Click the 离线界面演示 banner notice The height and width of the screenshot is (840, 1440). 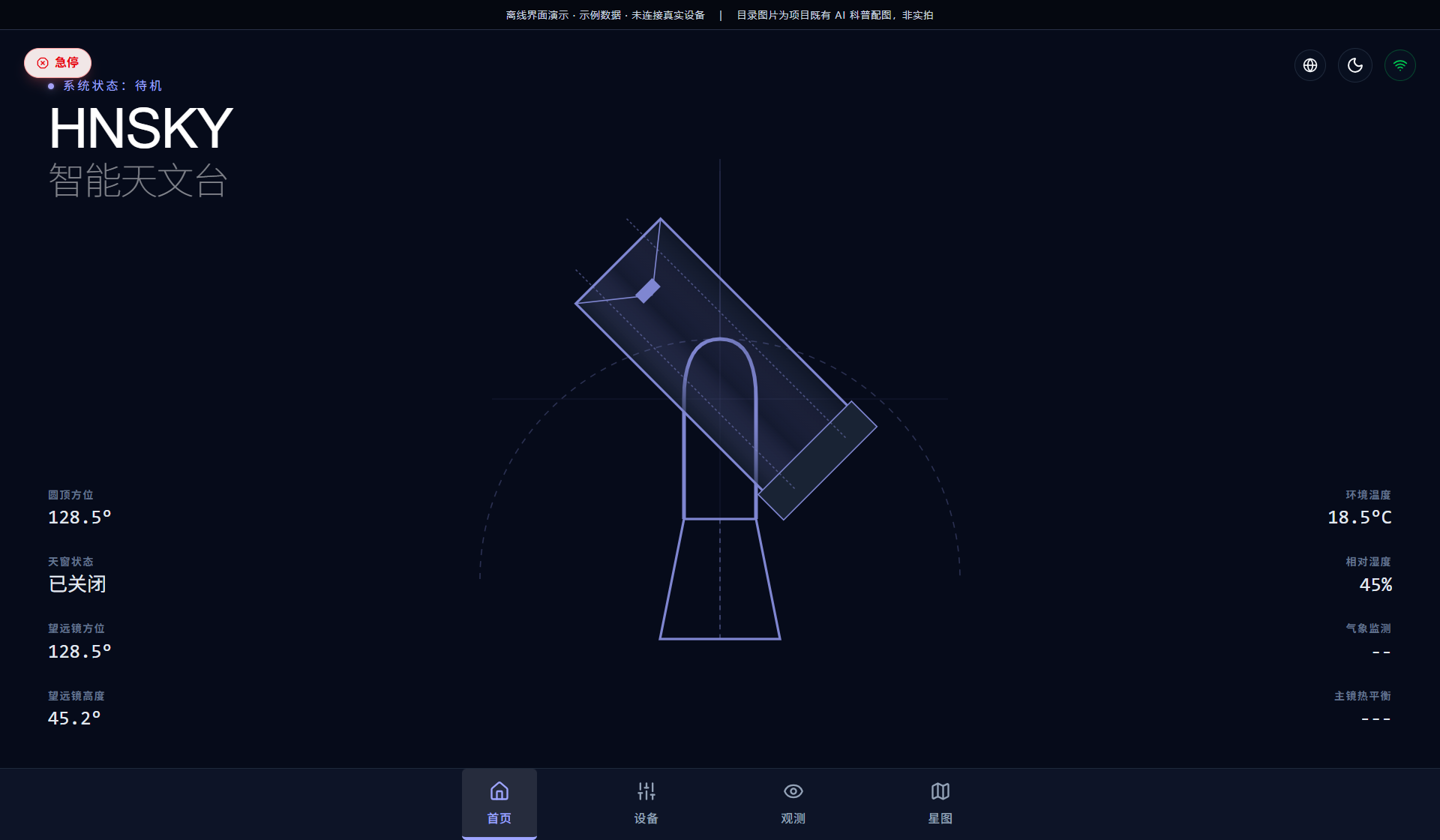pos(605,15)
